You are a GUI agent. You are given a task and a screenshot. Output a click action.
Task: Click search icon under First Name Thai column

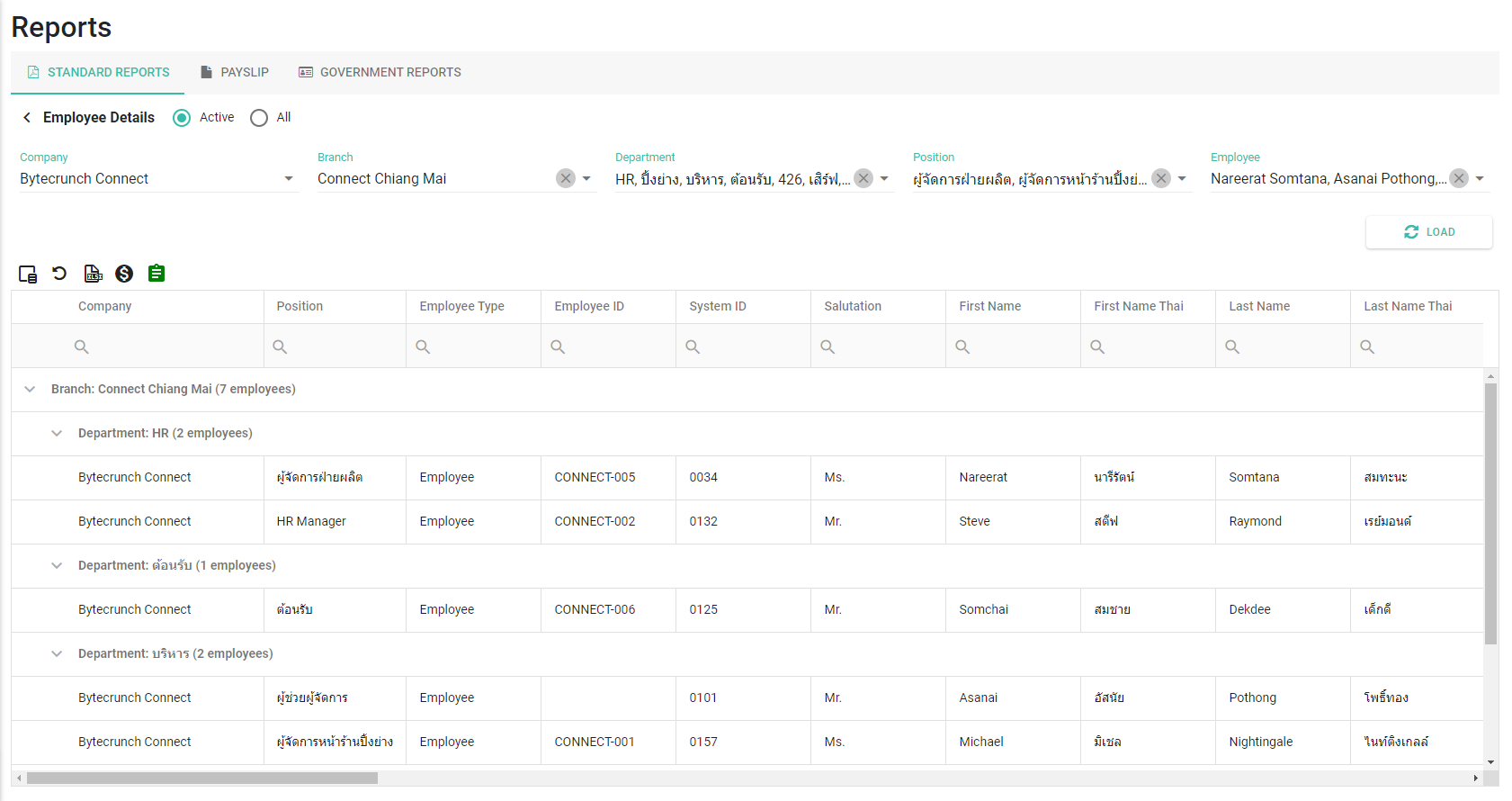(1097, 346)
